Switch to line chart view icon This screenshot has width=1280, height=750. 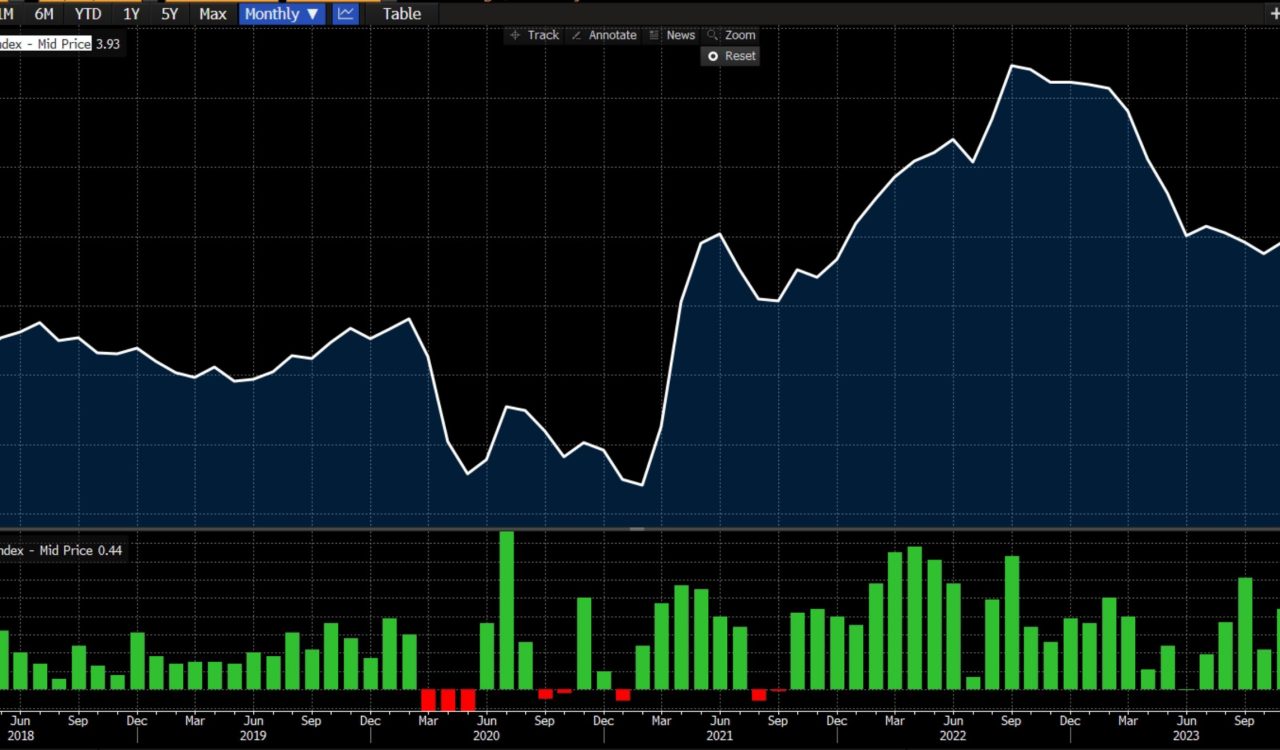[346, 14]
